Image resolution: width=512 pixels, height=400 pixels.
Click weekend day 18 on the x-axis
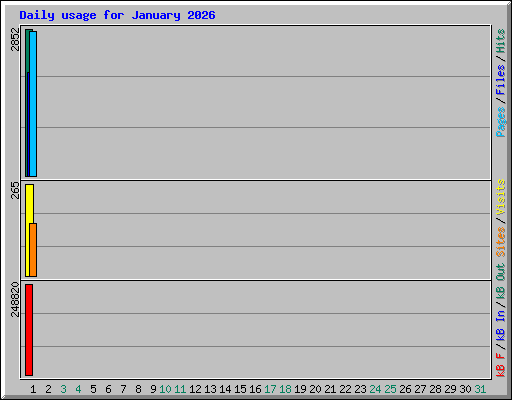pyautogui.click(x=285, y=389)
